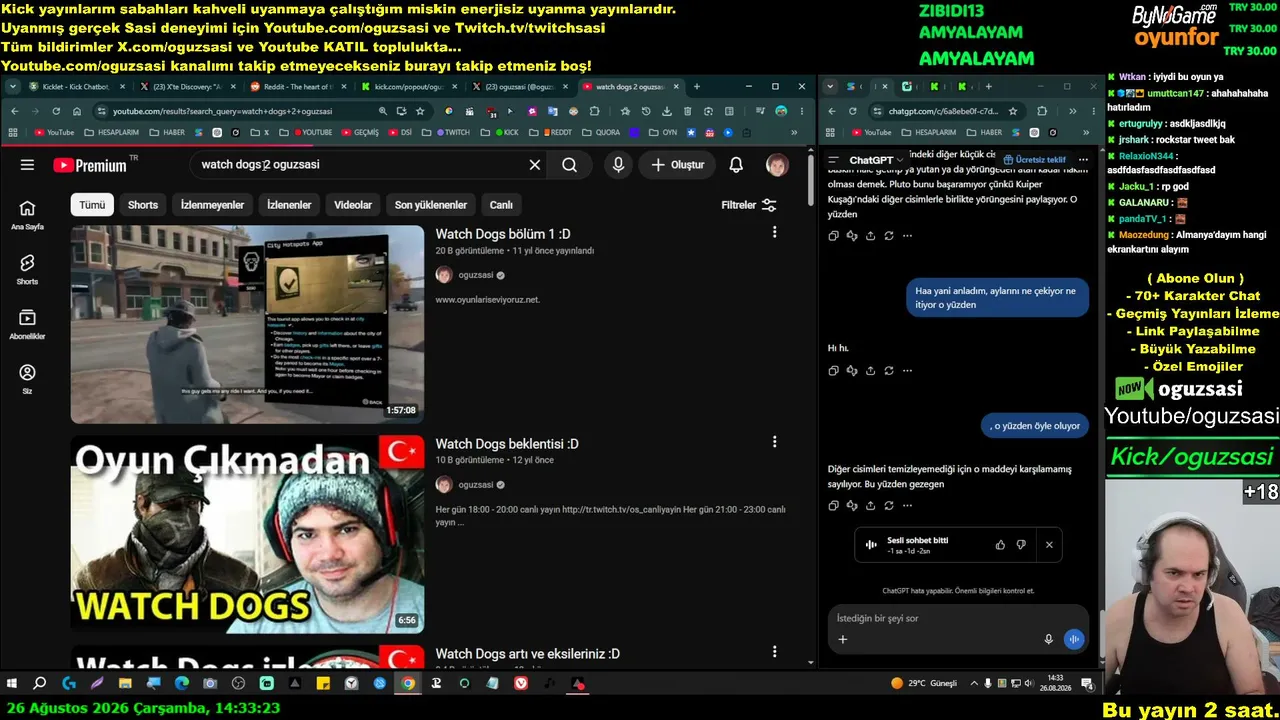Open Shorts in the YouTube sidebar
1280x720 pixels.
click(x=27, y=269)
